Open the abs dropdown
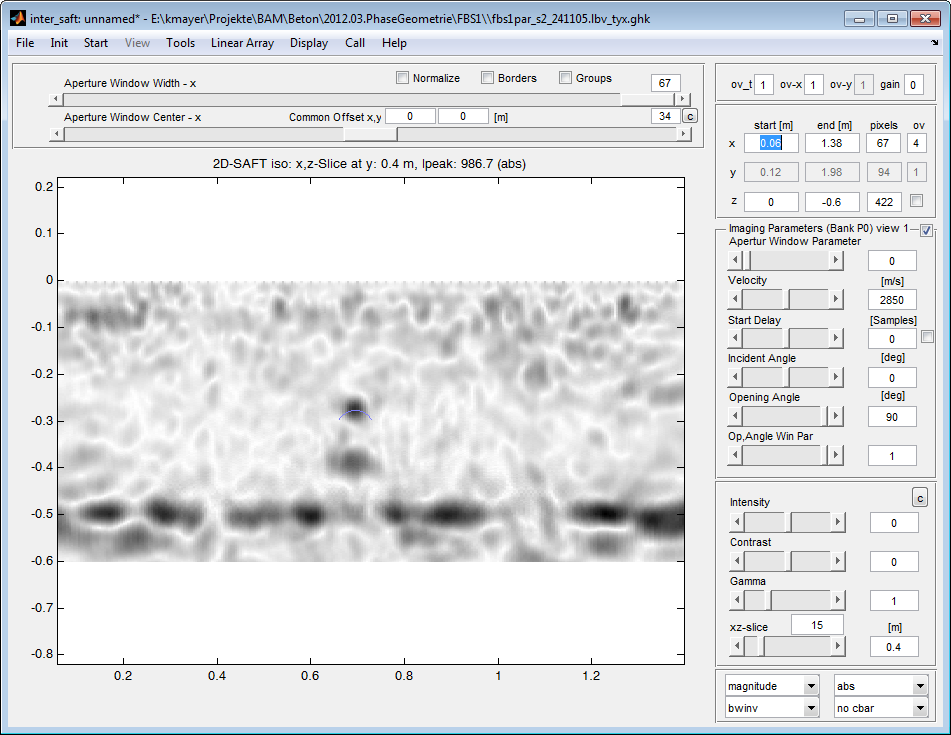The image size is (951, 735). pos(881,686)
